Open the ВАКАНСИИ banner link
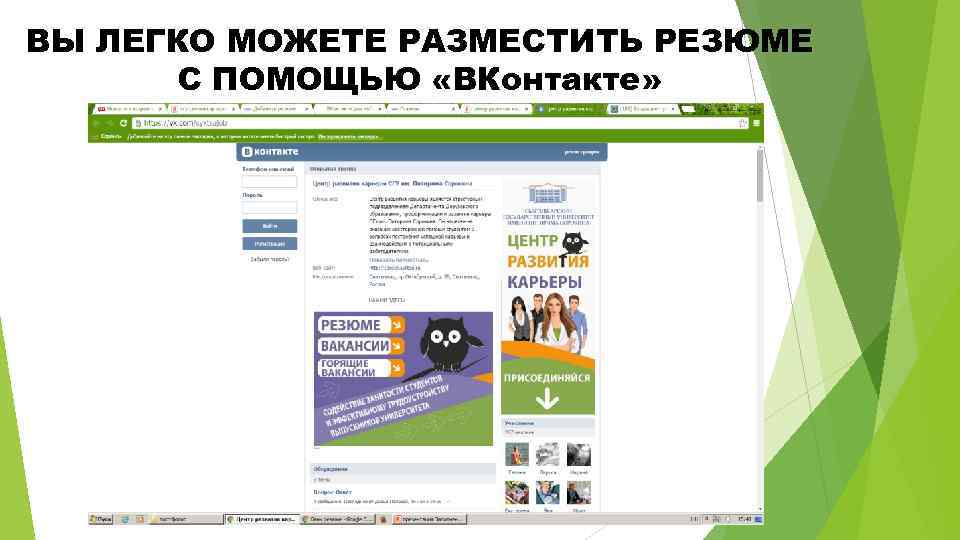 [361, 346]
